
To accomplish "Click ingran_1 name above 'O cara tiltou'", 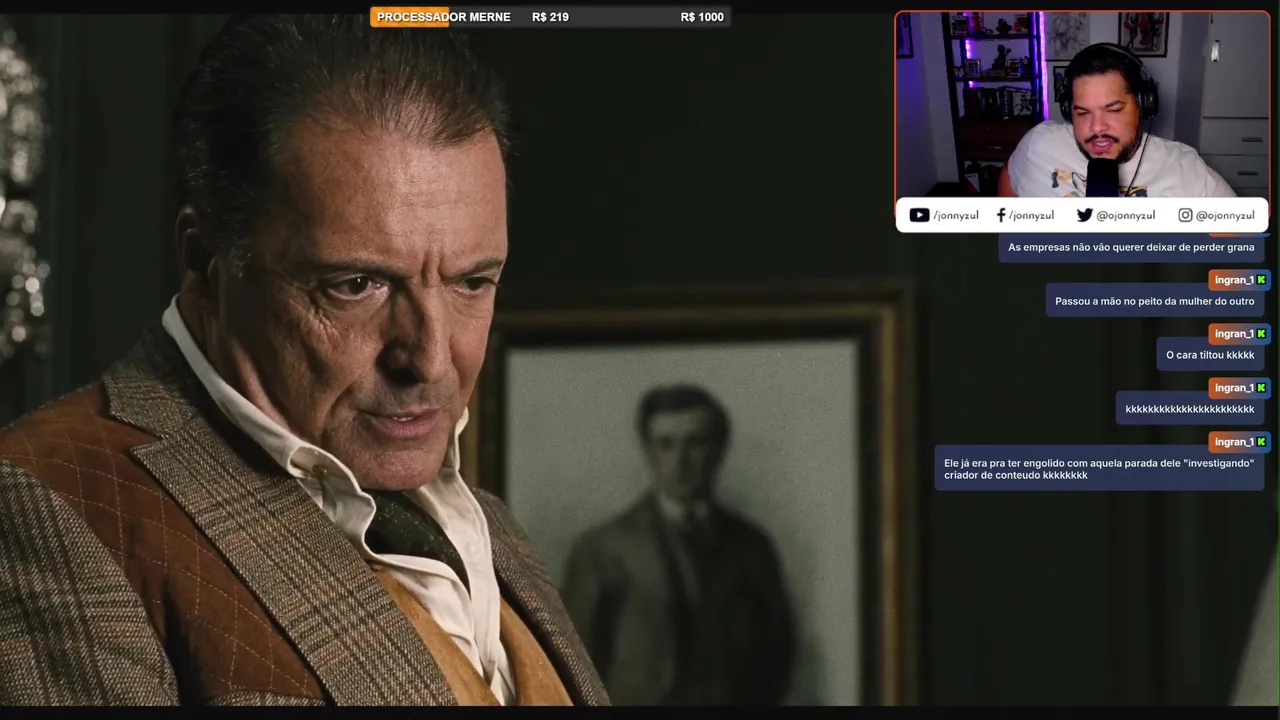I will coord(1234,334).
